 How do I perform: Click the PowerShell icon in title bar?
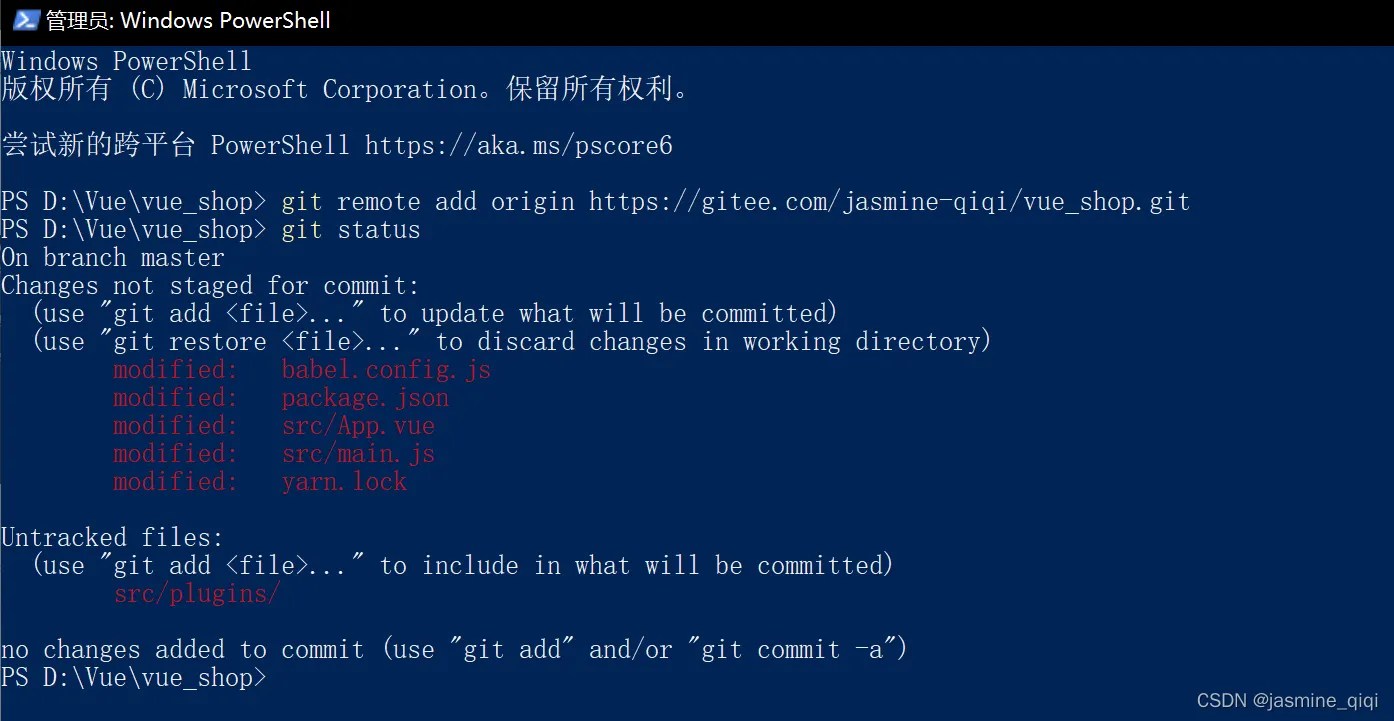26,20
